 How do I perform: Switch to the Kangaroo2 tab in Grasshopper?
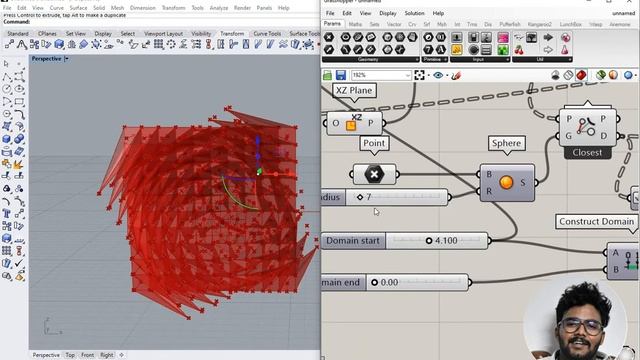pos(539,24)
